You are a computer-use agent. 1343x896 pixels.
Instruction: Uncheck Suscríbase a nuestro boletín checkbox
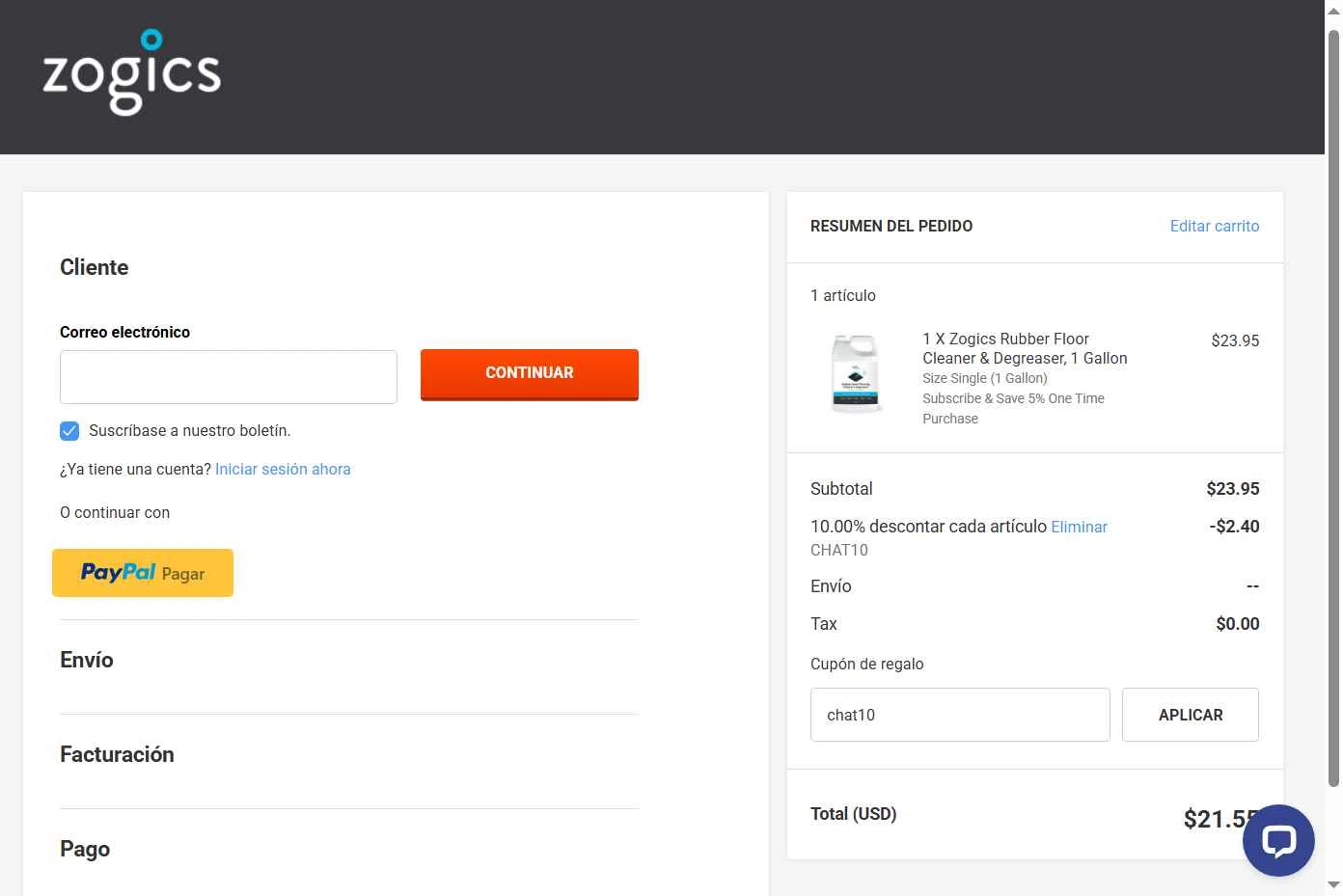tap(69, 431)
